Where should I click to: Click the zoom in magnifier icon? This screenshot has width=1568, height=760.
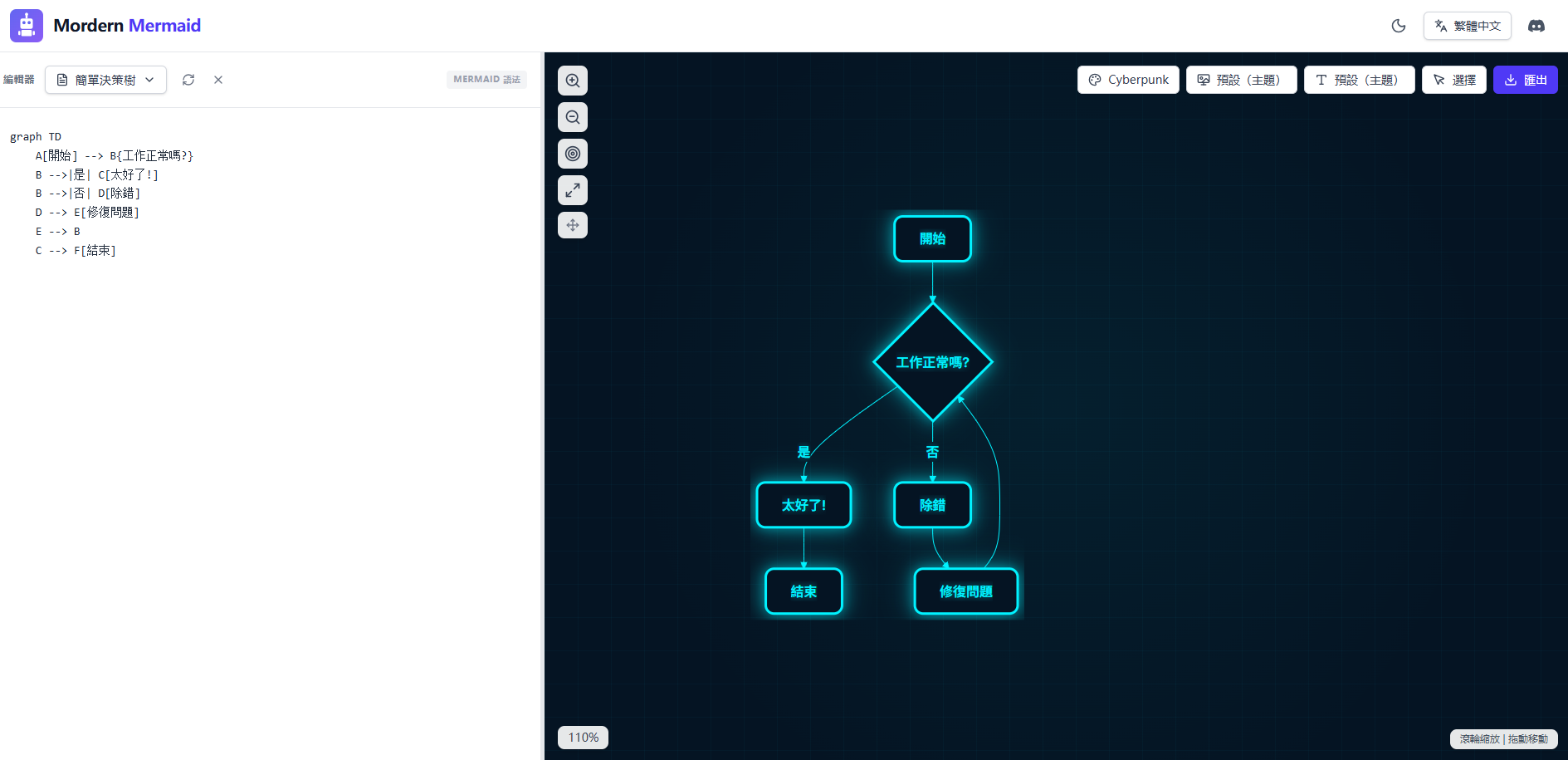pyautogui.click(x=573, y=81)
